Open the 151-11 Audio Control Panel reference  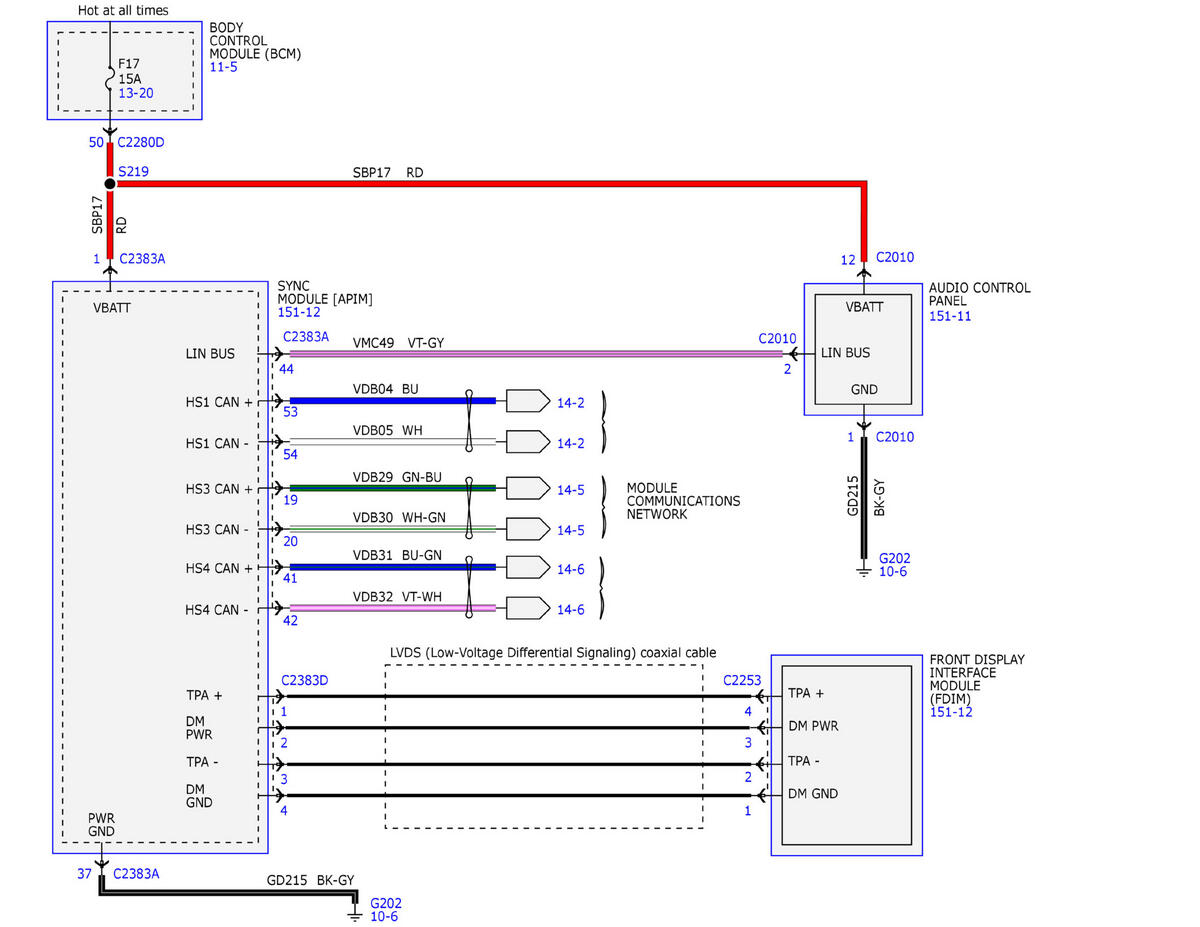point(951,316)
